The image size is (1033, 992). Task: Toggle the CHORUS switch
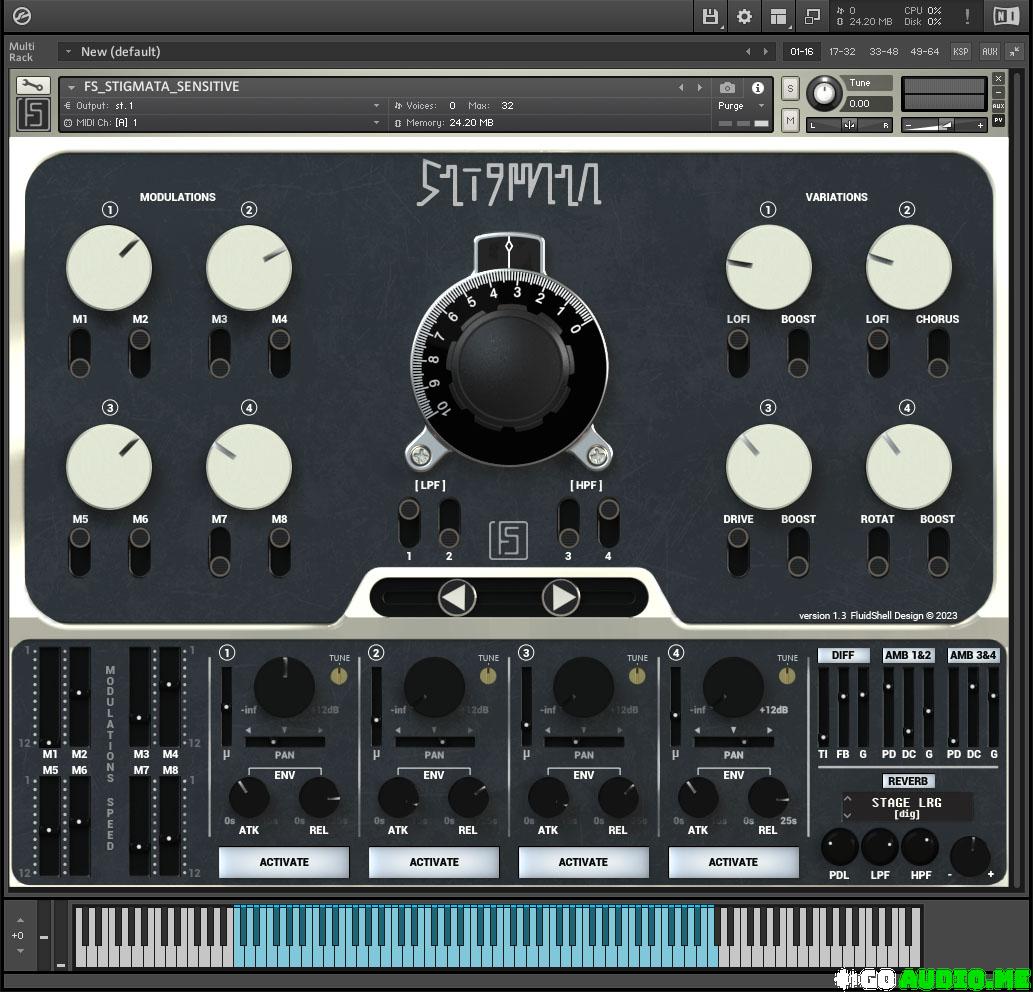coord(938,354)
